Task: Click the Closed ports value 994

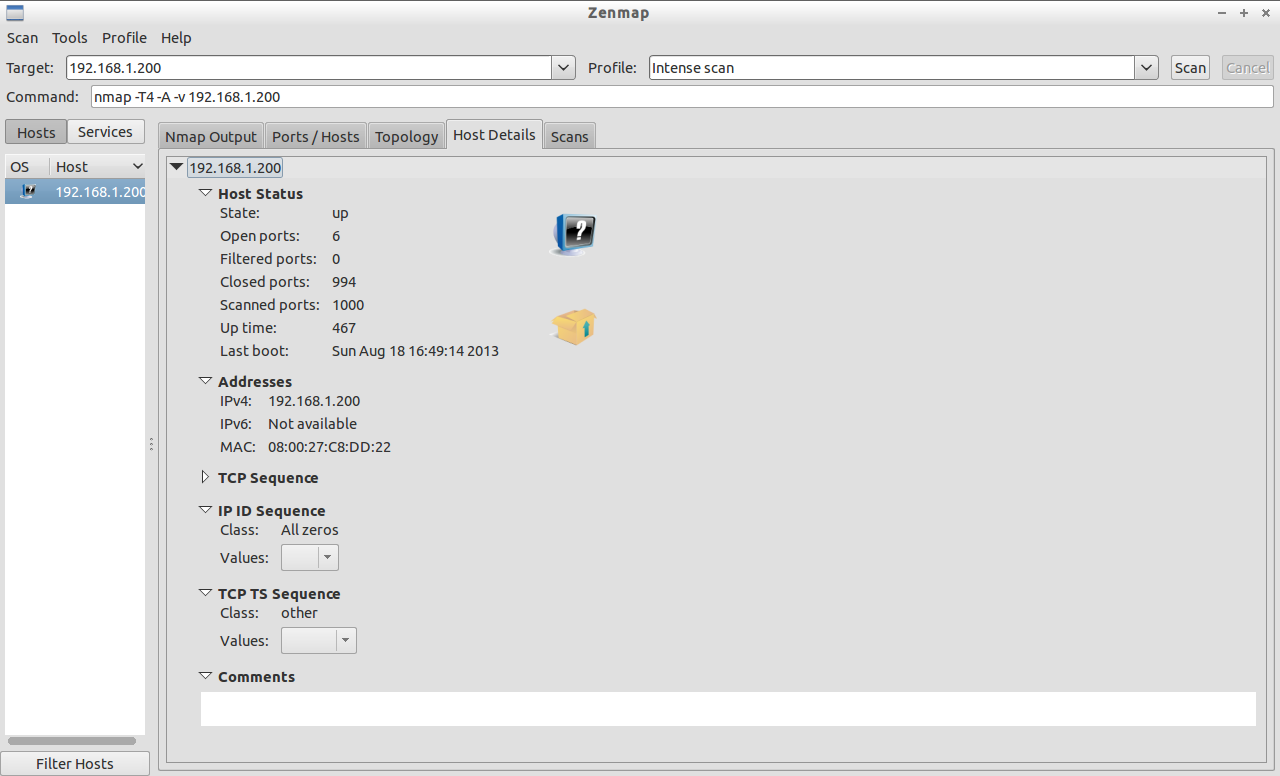Action: 344,282
